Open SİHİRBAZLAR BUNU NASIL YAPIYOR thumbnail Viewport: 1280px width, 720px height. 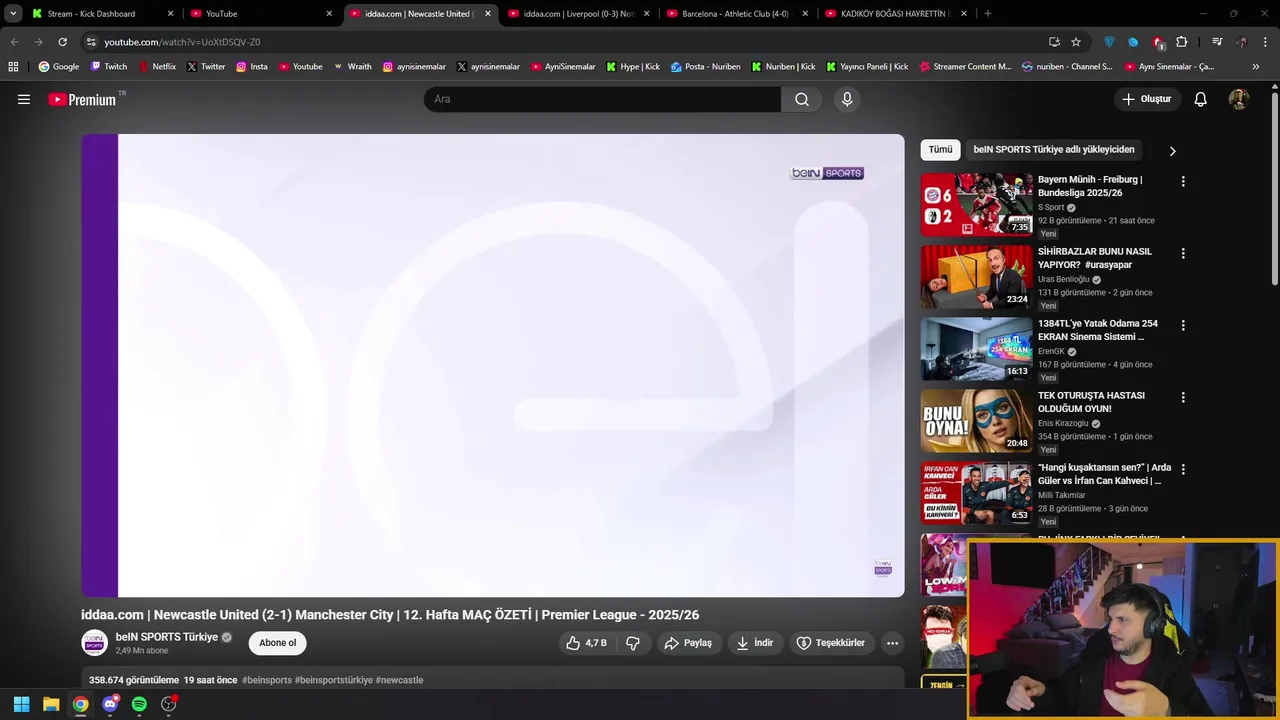[976, 276]
